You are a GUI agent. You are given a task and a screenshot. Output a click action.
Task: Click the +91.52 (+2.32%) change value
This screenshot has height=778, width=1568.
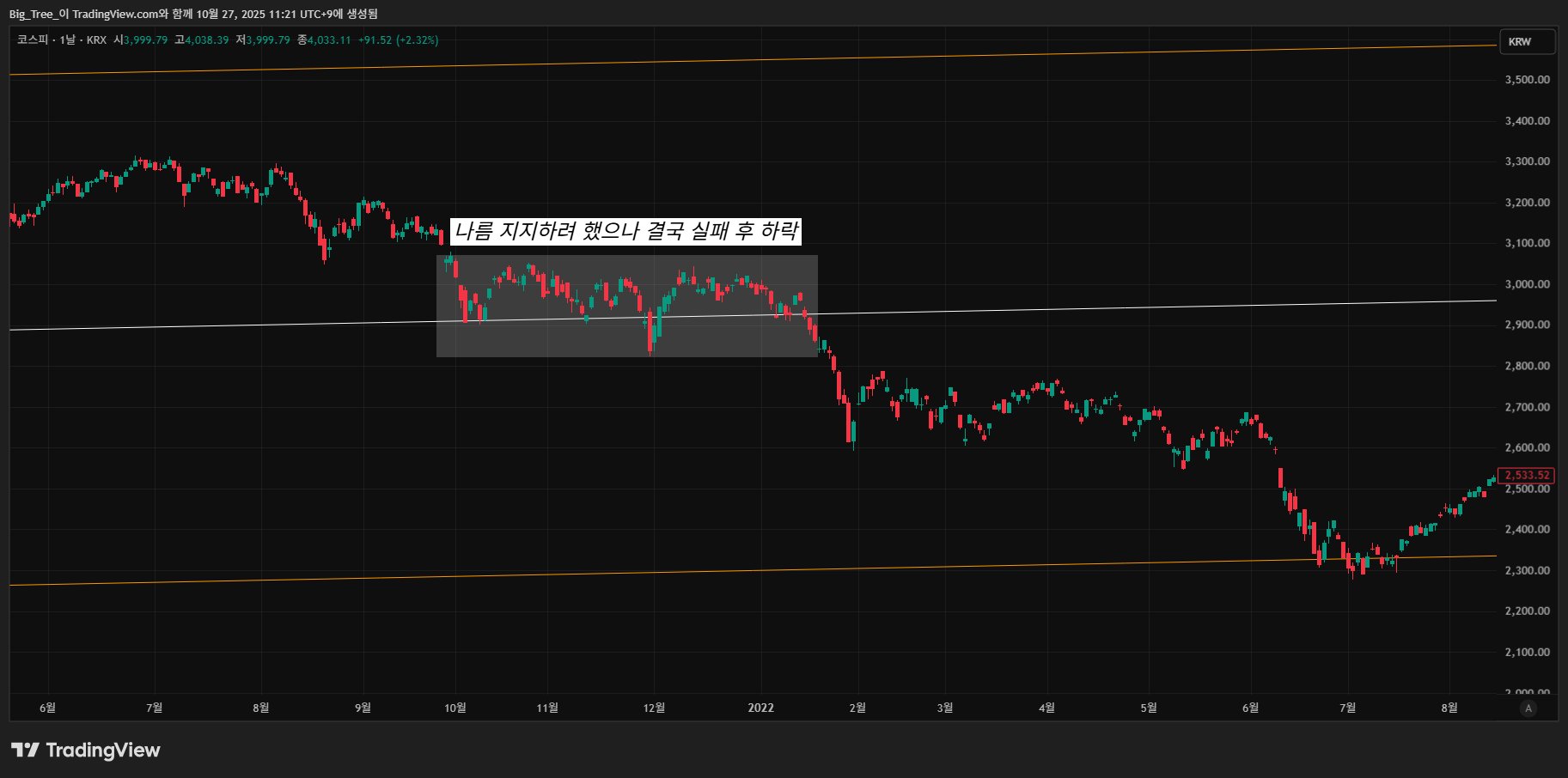coord(398,40)
